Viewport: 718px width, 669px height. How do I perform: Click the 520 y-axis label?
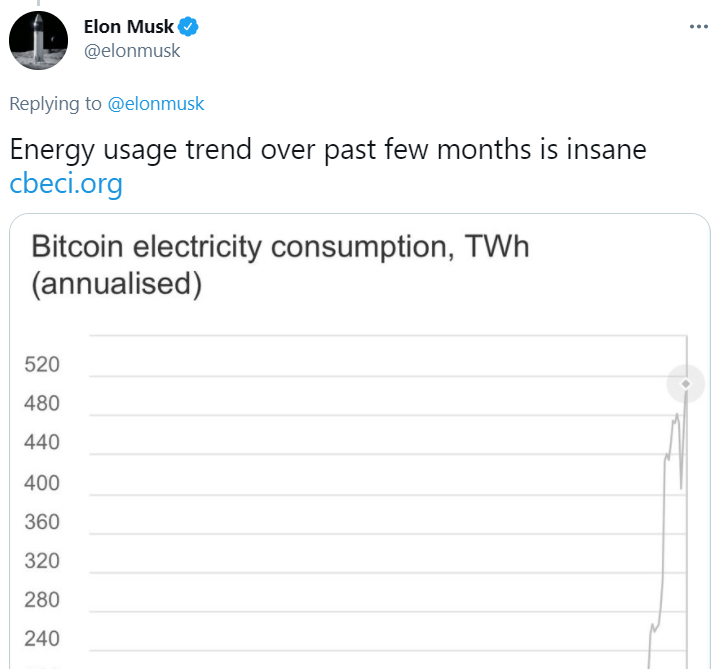42,365
